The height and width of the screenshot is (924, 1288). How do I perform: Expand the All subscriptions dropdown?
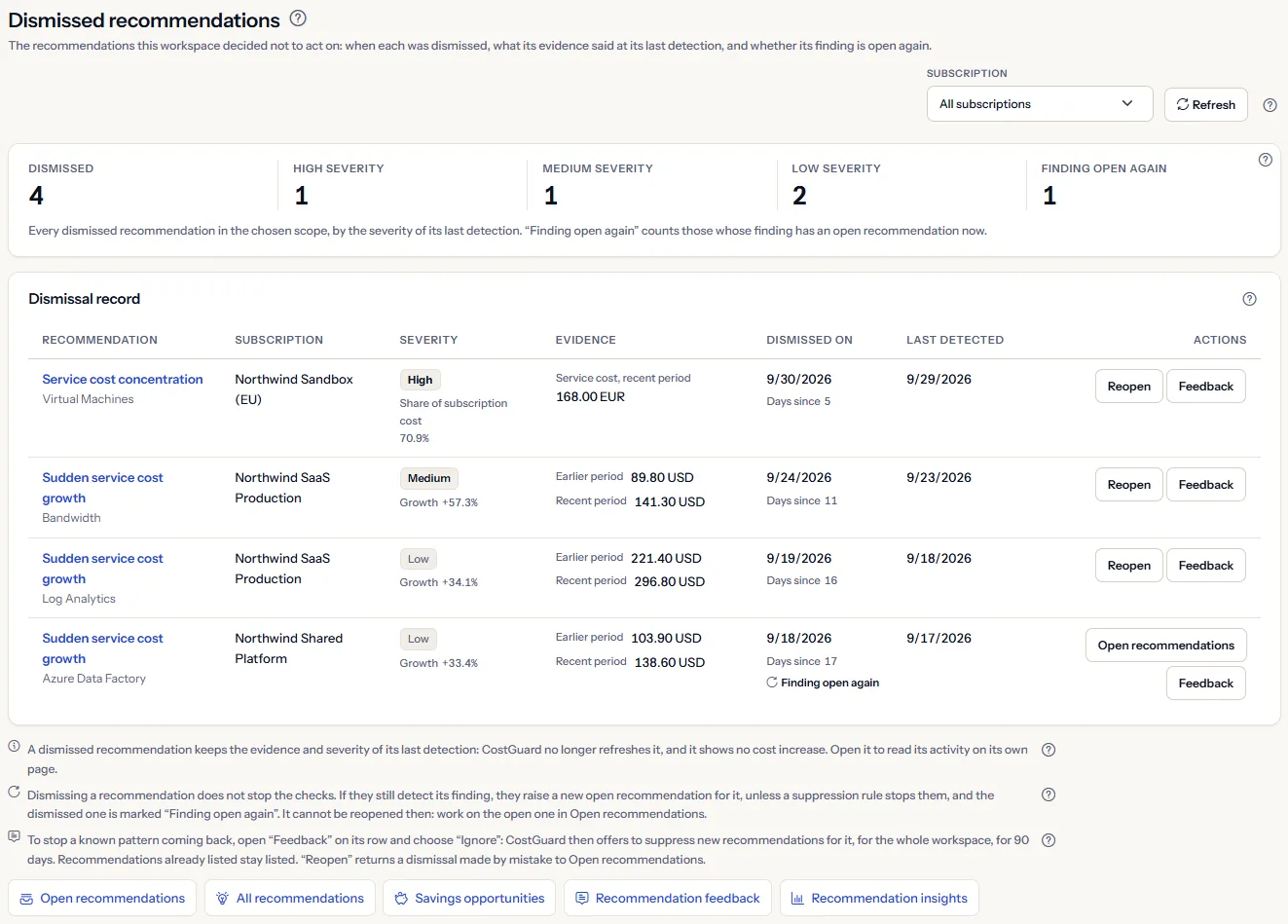click(1040, 104)
